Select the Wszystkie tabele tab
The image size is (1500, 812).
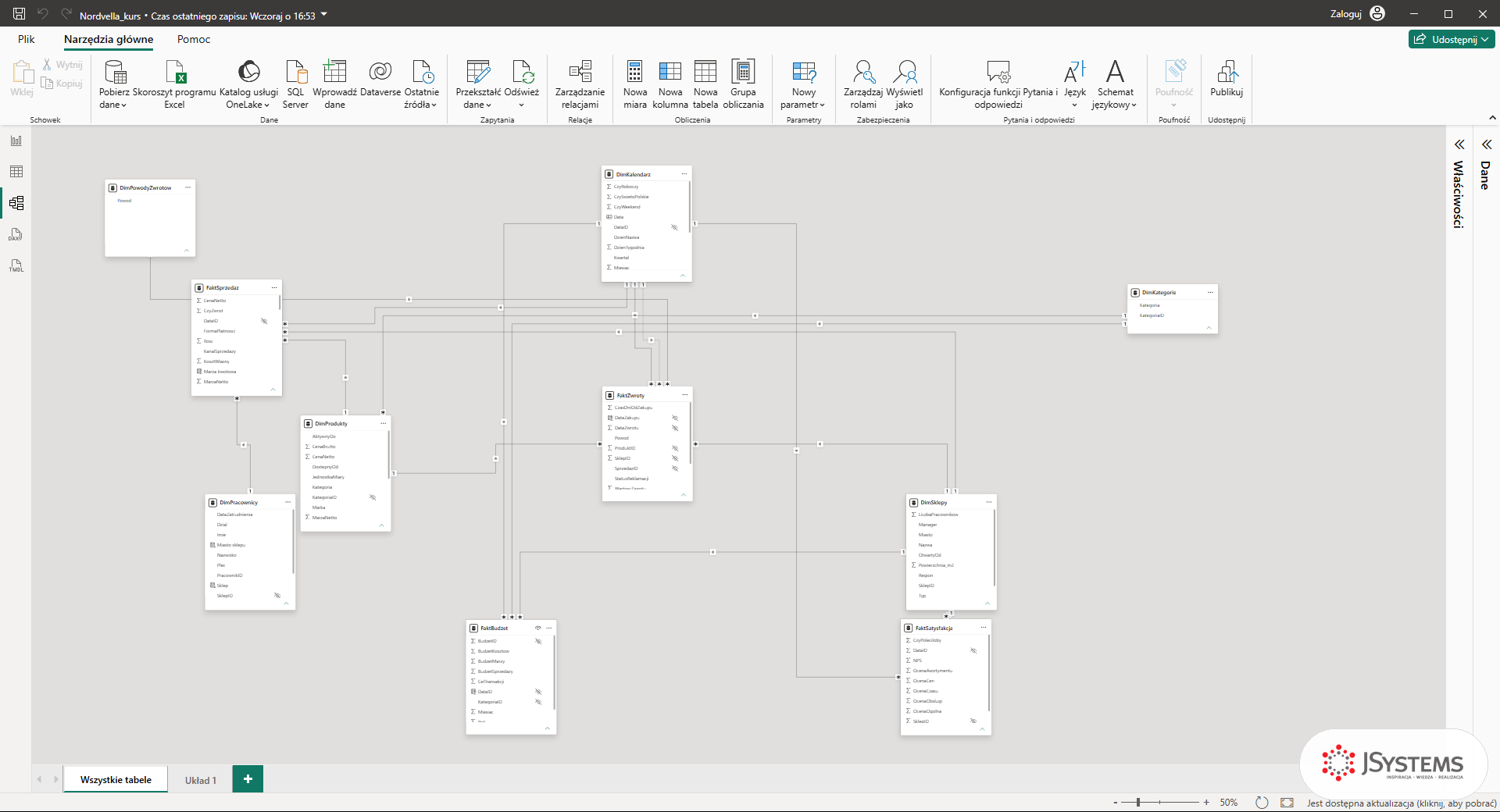(116, 780)
